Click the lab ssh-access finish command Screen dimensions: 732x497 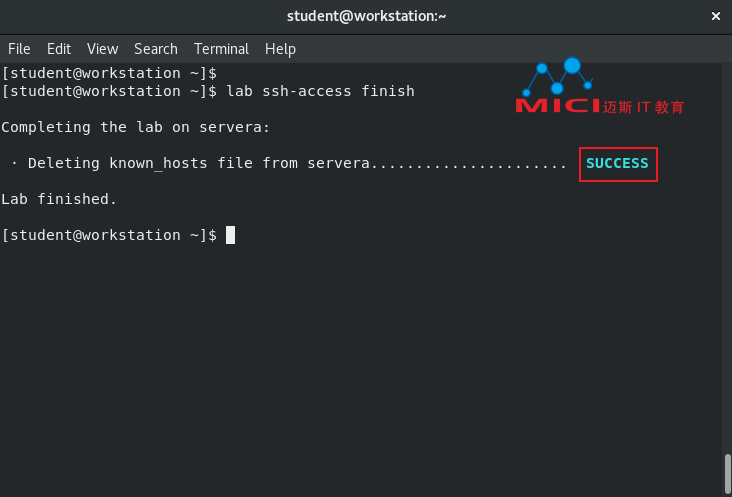(320, 91)
